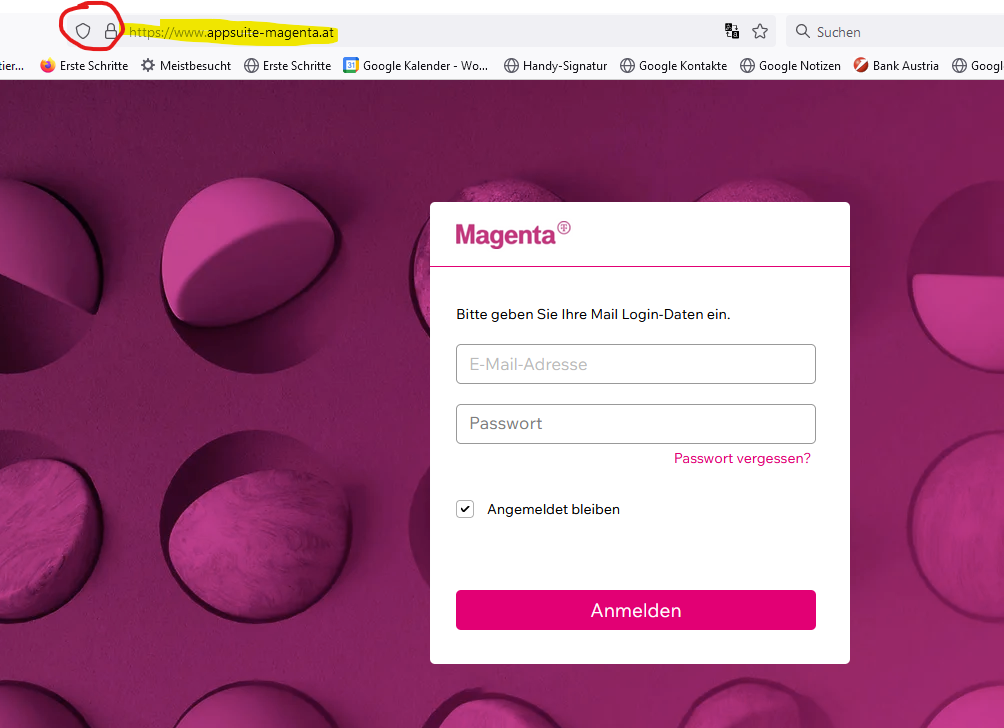This screenshot has width=1004, height=728.
Task: Select the appsuite-magenta.at URL in the address bar
Action: point(232,32)
